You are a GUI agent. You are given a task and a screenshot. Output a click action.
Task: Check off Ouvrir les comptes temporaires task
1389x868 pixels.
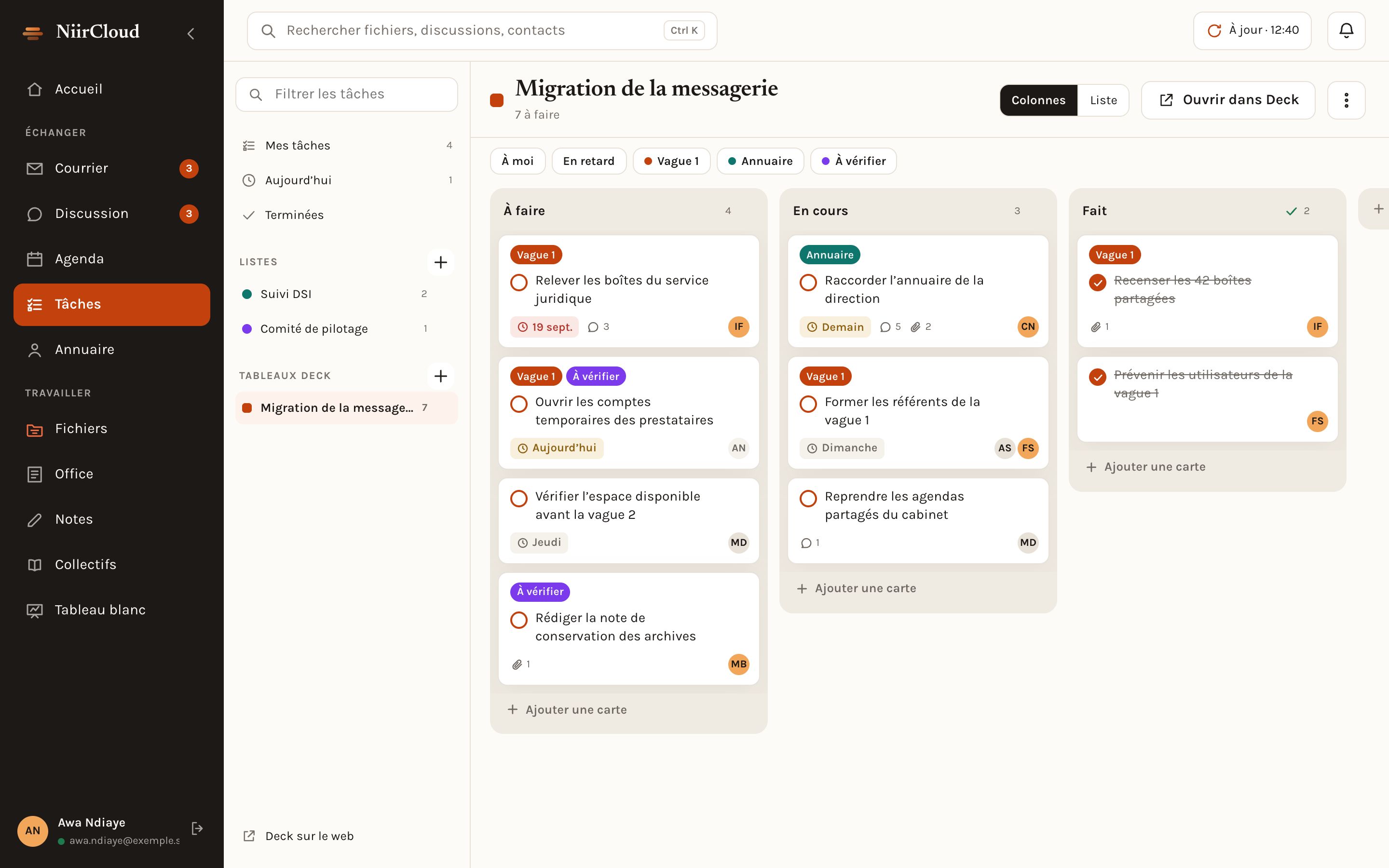[519, 404]
